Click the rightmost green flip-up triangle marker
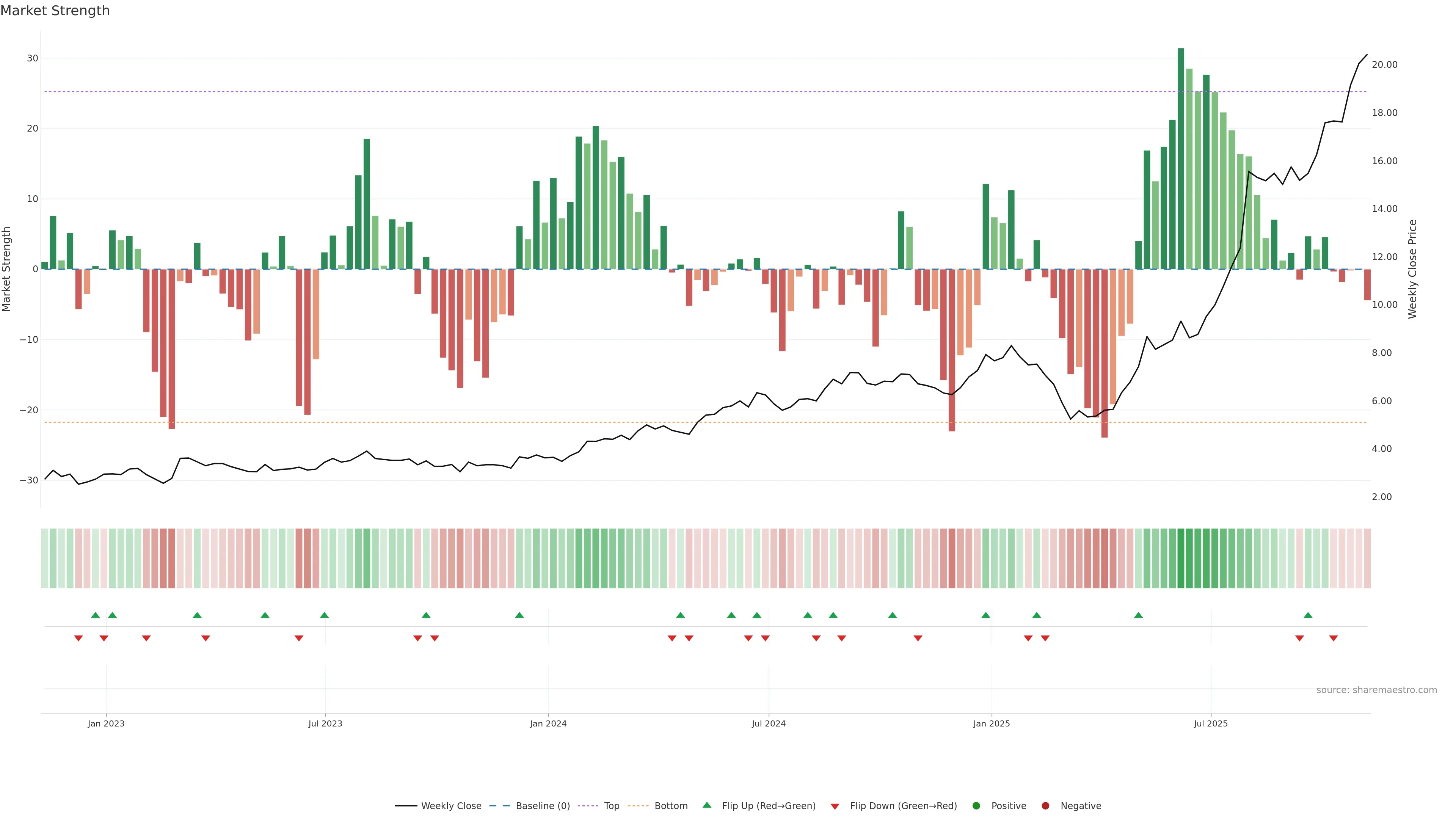 pyautogui.click(x=1308, y=615)
